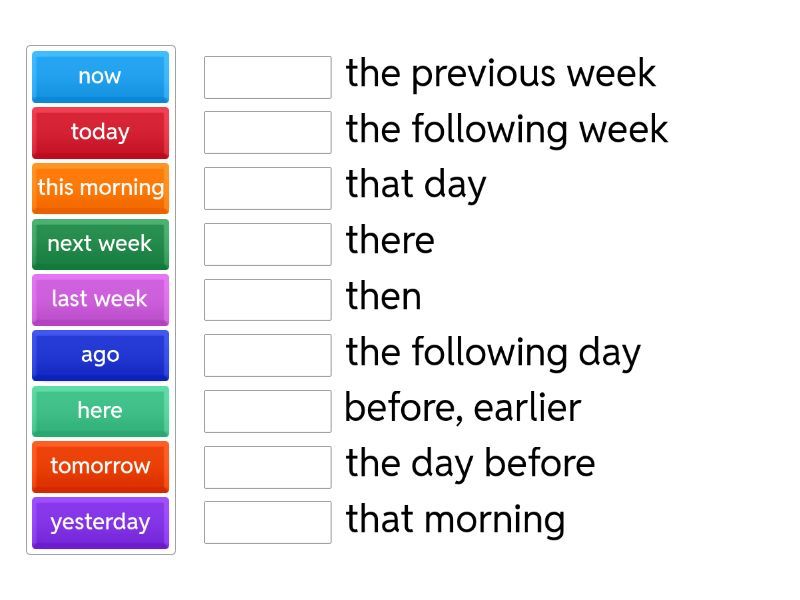Click the 'that morning' definition text
The height and width of the screenshot is (600, 800).
point(455,520)
